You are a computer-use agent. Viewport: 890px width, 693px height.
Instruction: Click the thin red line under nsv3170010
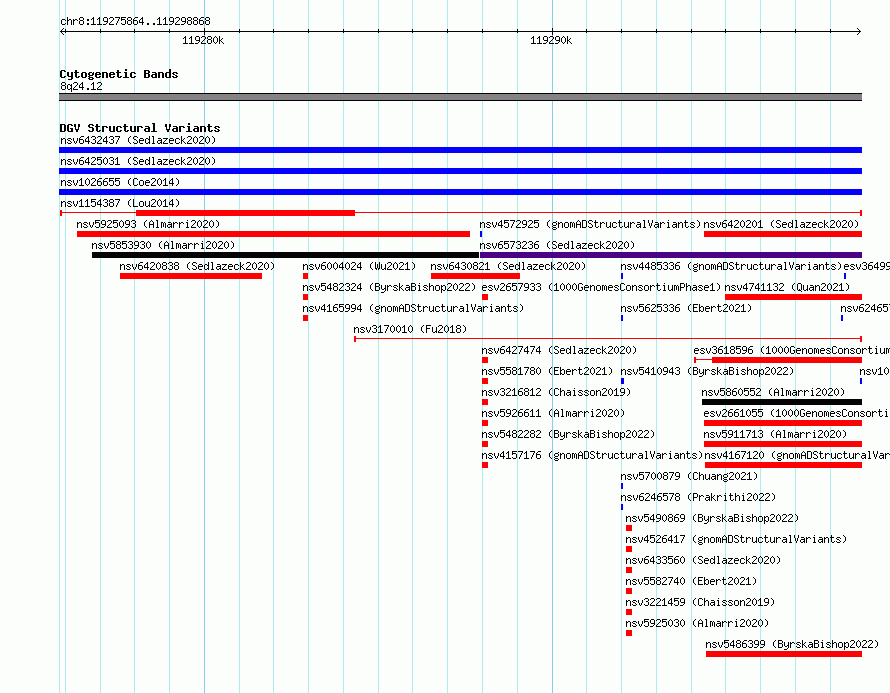pos(608,339)
